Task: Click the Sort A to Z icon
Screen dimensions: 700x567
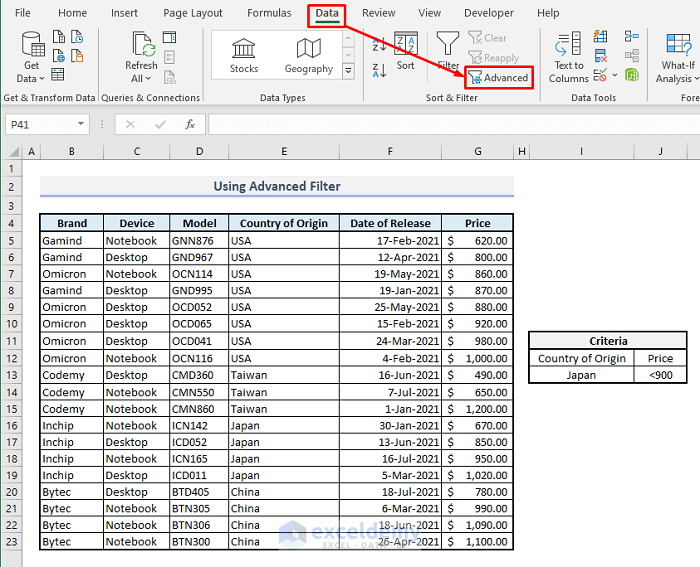Action: tap(379, 46)
